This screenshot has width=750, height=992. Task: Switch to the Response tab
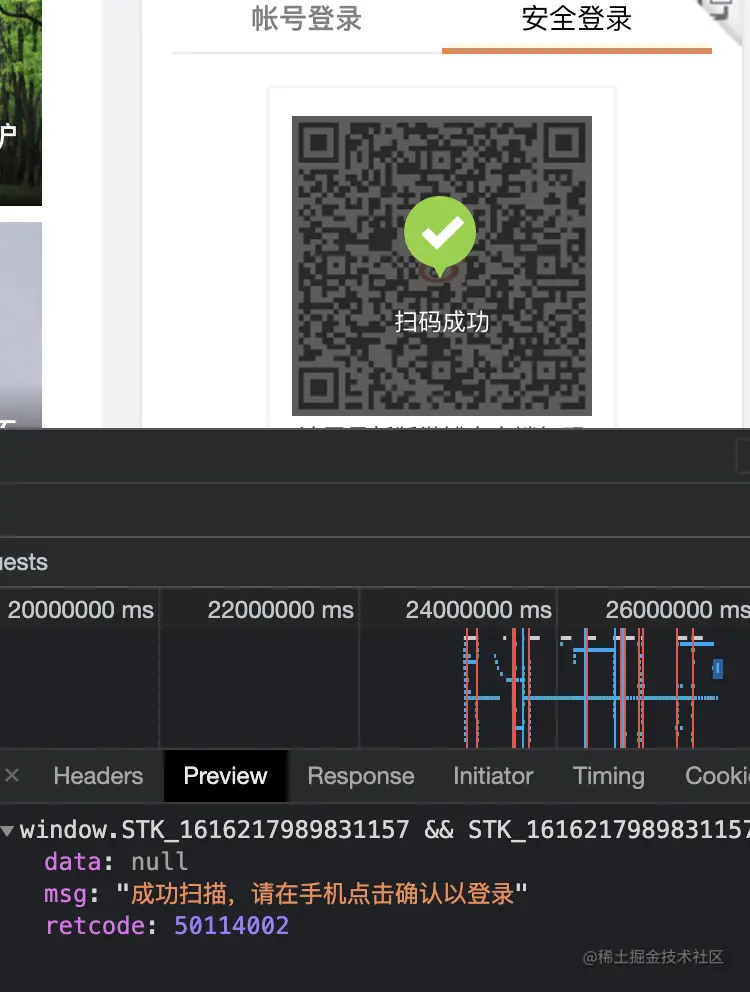click(x=361, y=776)
